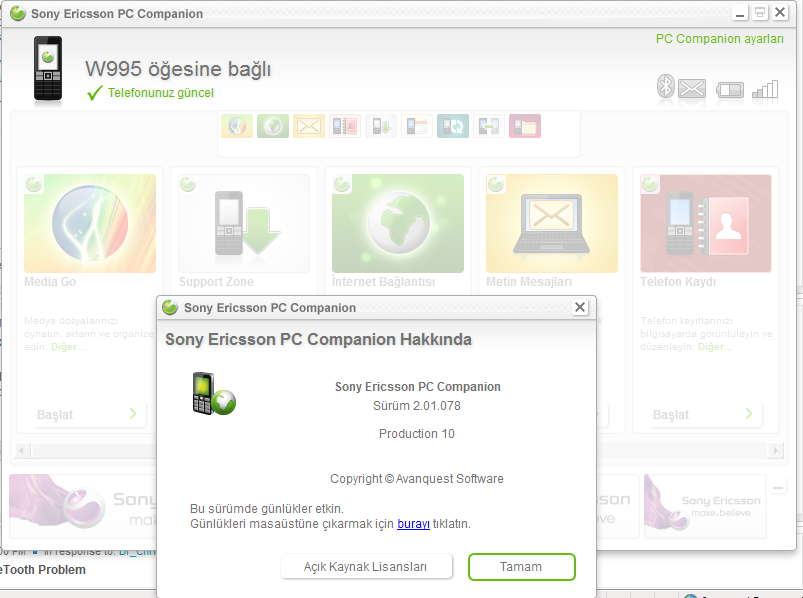Check the battery level status icon
Image resolution: width=803 pixels, height=598 pixels.
(x=731, y=90)
